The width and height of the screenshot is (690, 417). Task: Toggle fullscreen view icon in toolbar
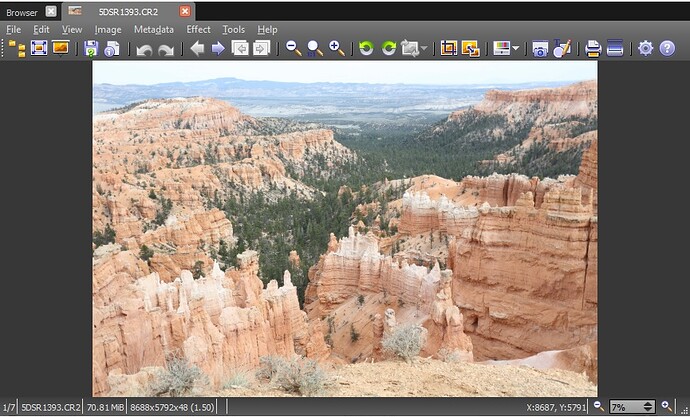click(39, 48)
